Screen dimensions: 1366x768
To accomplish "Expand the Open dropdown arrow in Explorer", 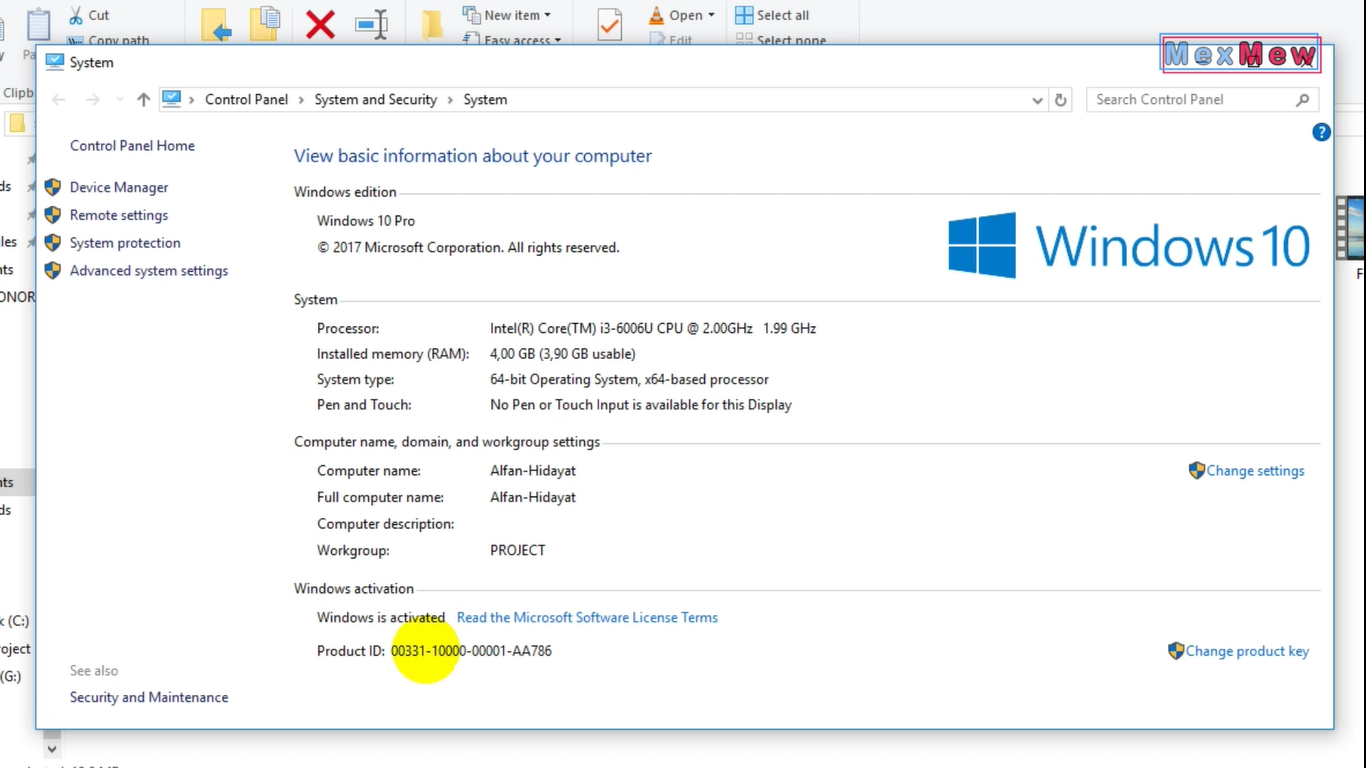I will click(x=711, y=15).
